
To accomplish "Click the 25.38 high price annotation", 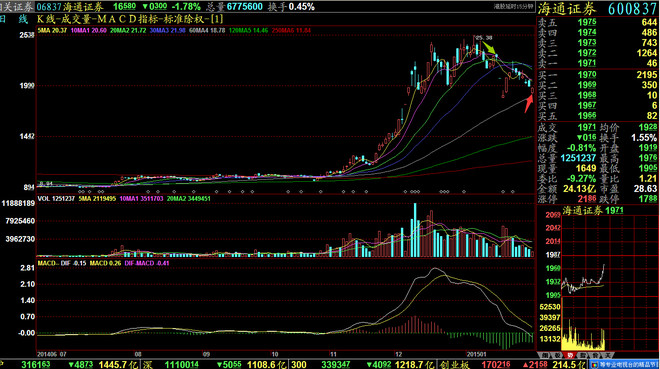I will (484, 38).
